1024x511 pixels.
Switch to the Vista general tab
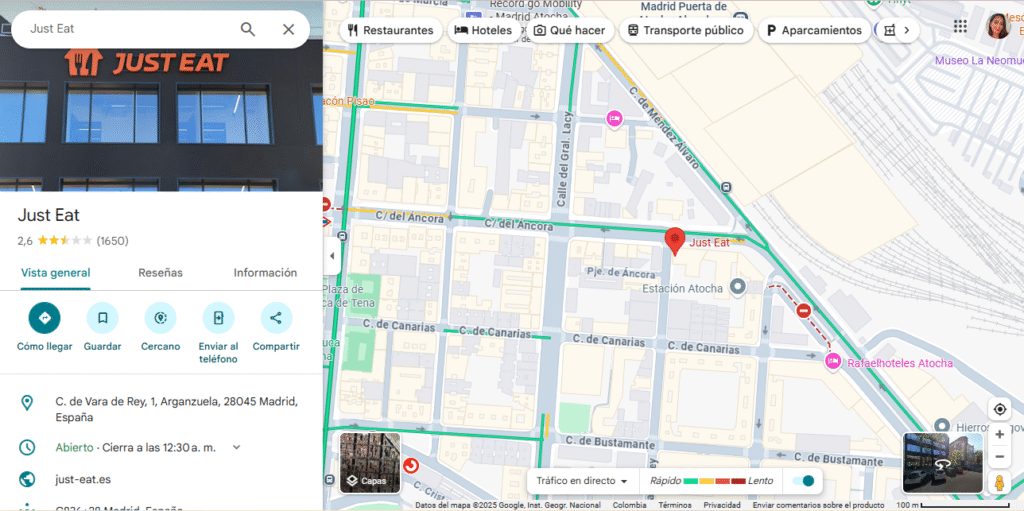click(56, 272)
